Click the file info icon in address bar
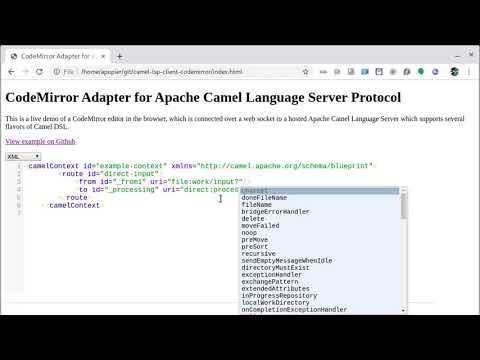The height and width of the screenshot is (360, 480). click(x=57, y=72)
